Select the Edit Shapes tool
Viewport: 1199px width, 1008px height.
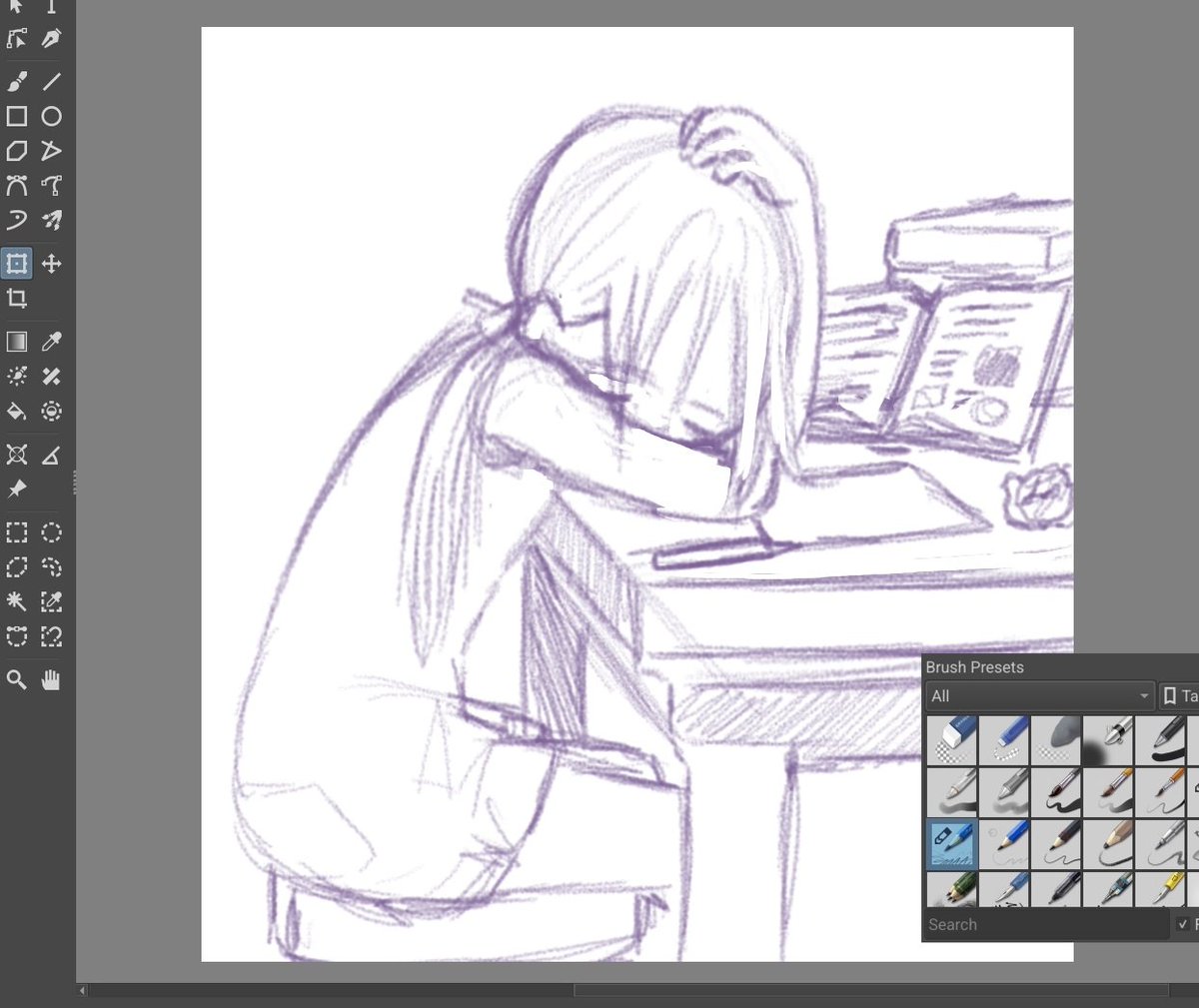17,39
